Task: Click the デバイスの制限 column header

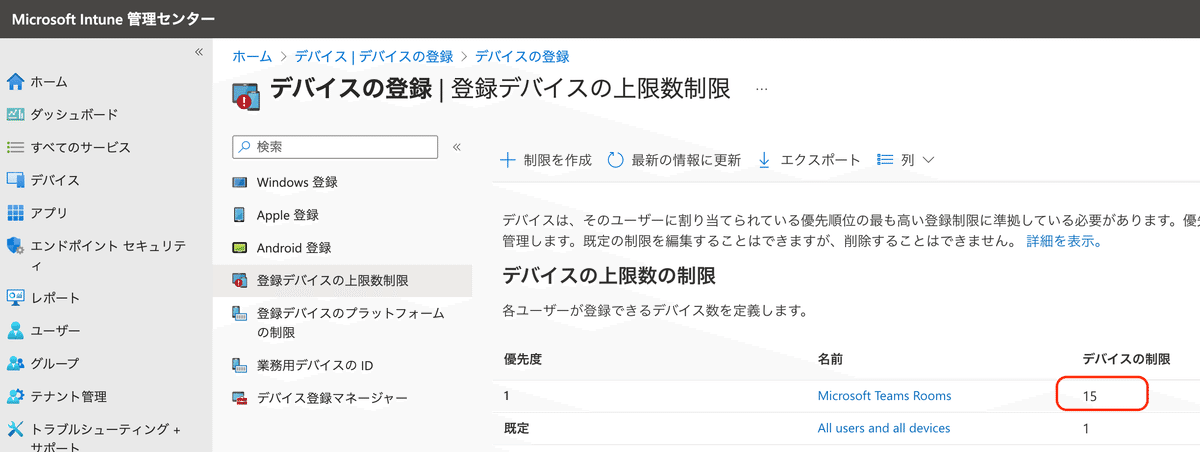Action: 1126,358
